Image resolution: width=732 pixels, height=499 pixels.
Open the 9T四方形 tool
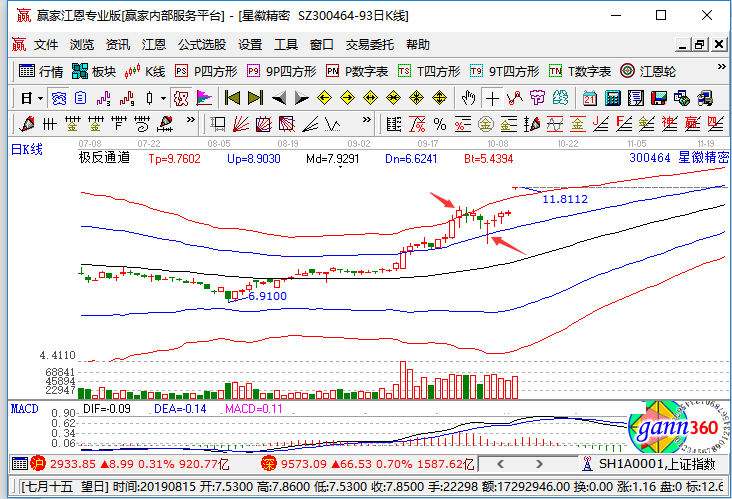[x=505, y=71]
